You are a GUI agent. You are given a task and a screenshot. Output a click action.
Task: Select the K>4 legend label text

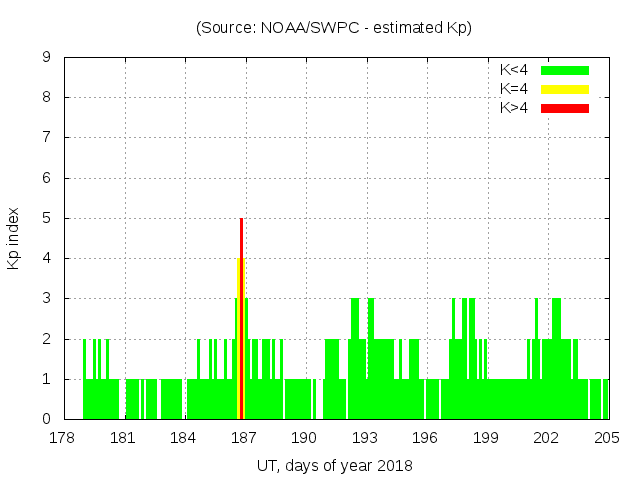click(514, 108)
